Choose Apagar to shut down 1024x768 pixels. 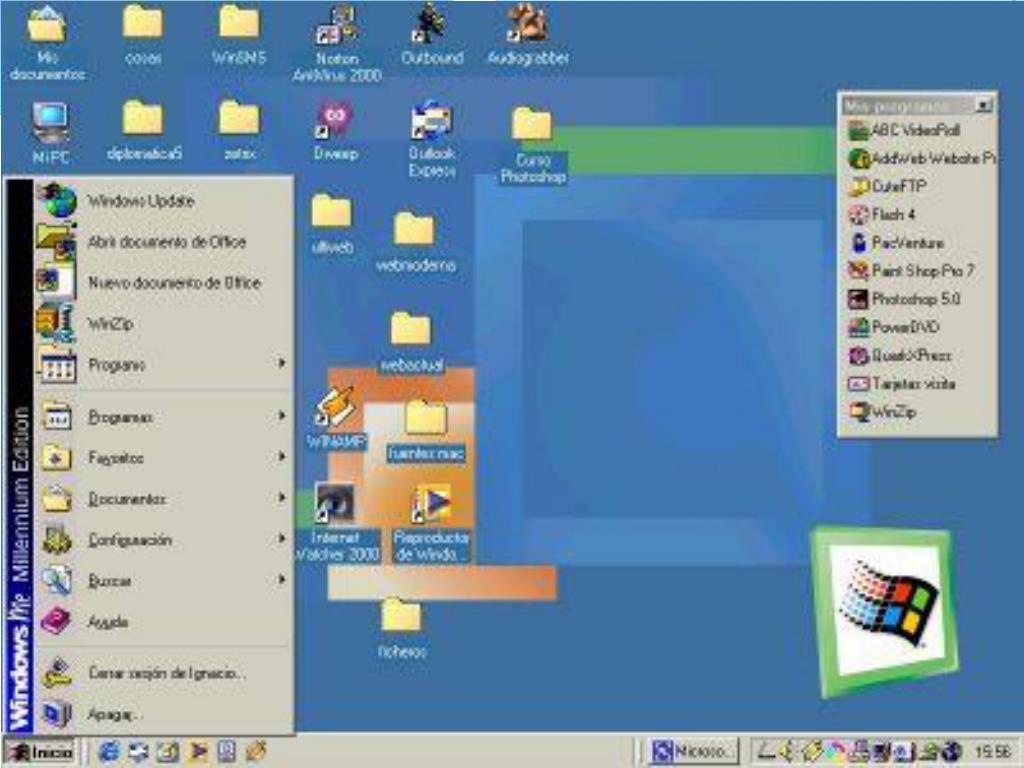coord(115,714)
